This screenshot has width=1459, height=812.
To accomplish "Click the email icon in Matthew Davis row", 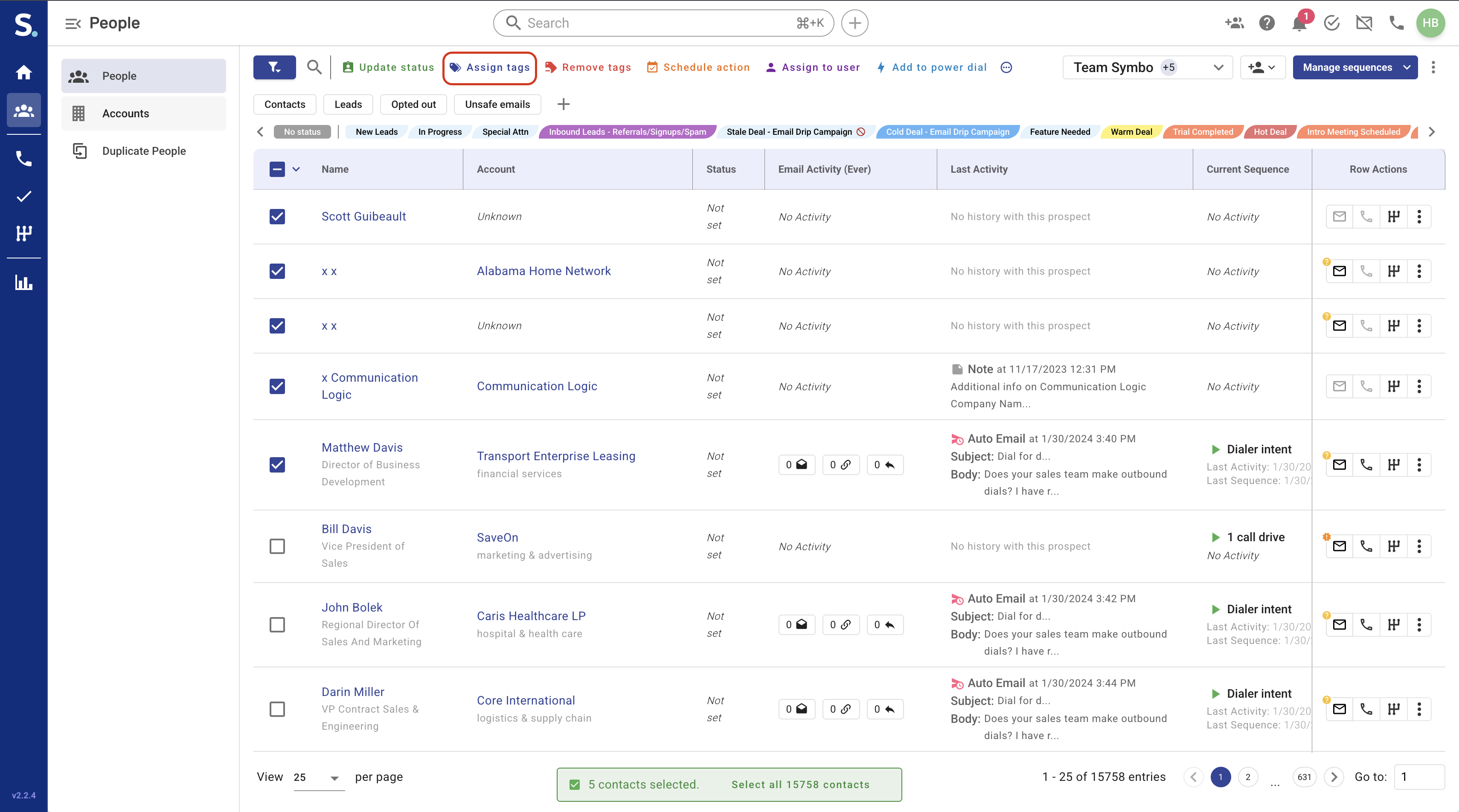I will 1339,465.
